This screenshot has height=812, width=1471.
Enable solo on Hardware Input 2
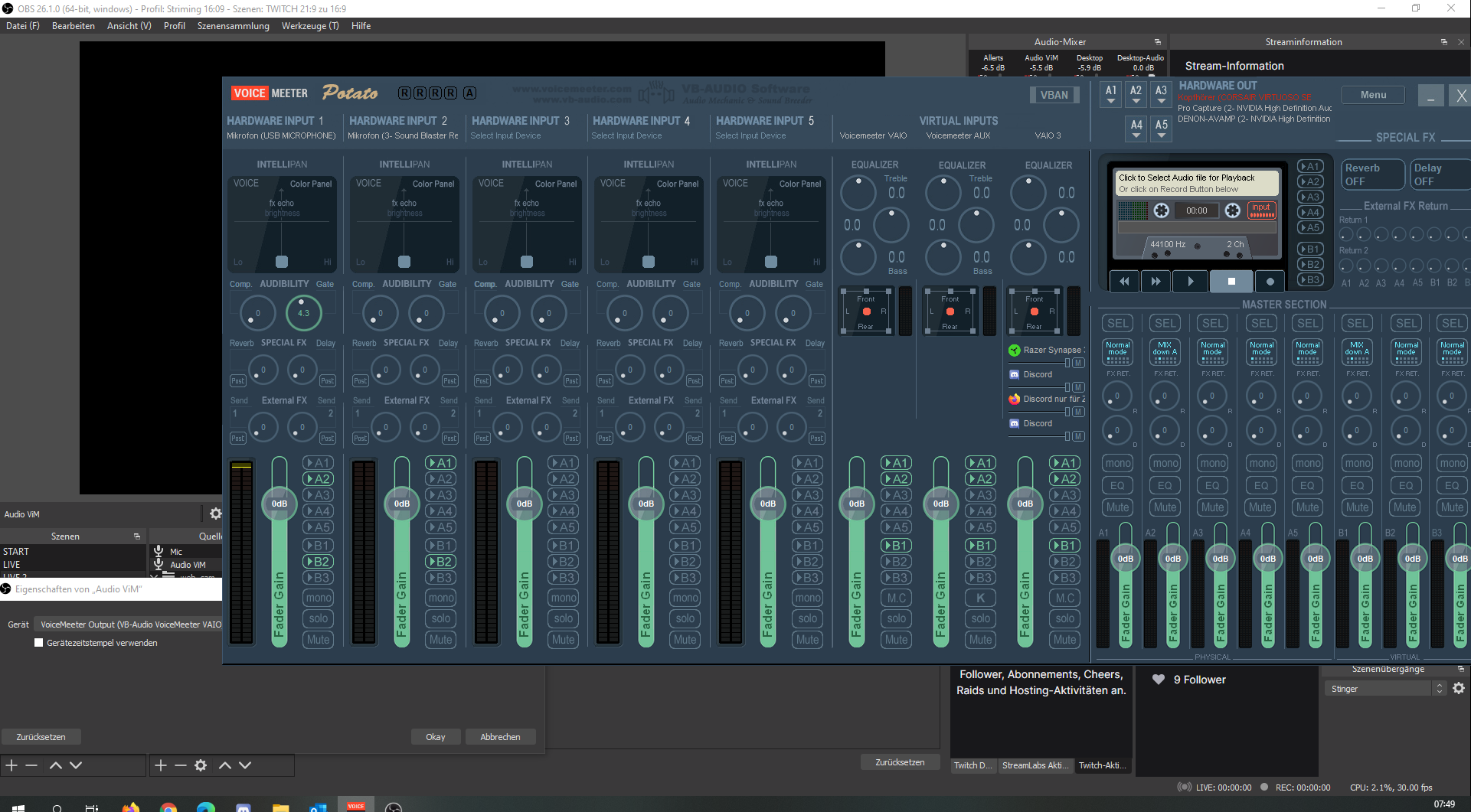point(440,618)
